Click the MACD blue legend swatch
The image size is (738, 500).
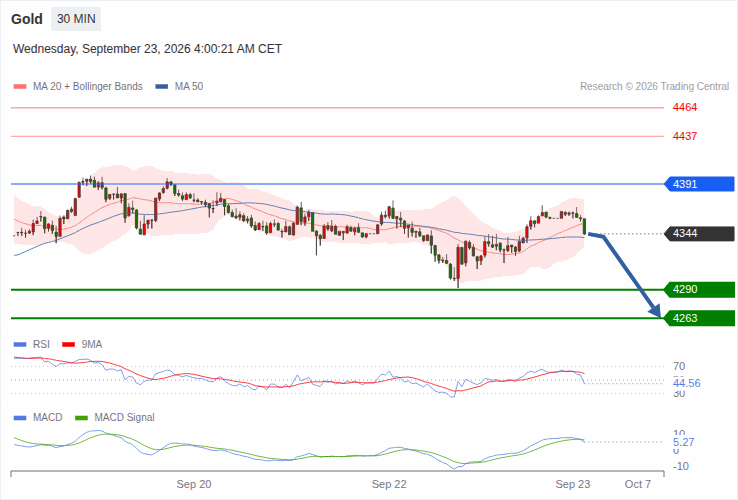click(x=20, y=418)
